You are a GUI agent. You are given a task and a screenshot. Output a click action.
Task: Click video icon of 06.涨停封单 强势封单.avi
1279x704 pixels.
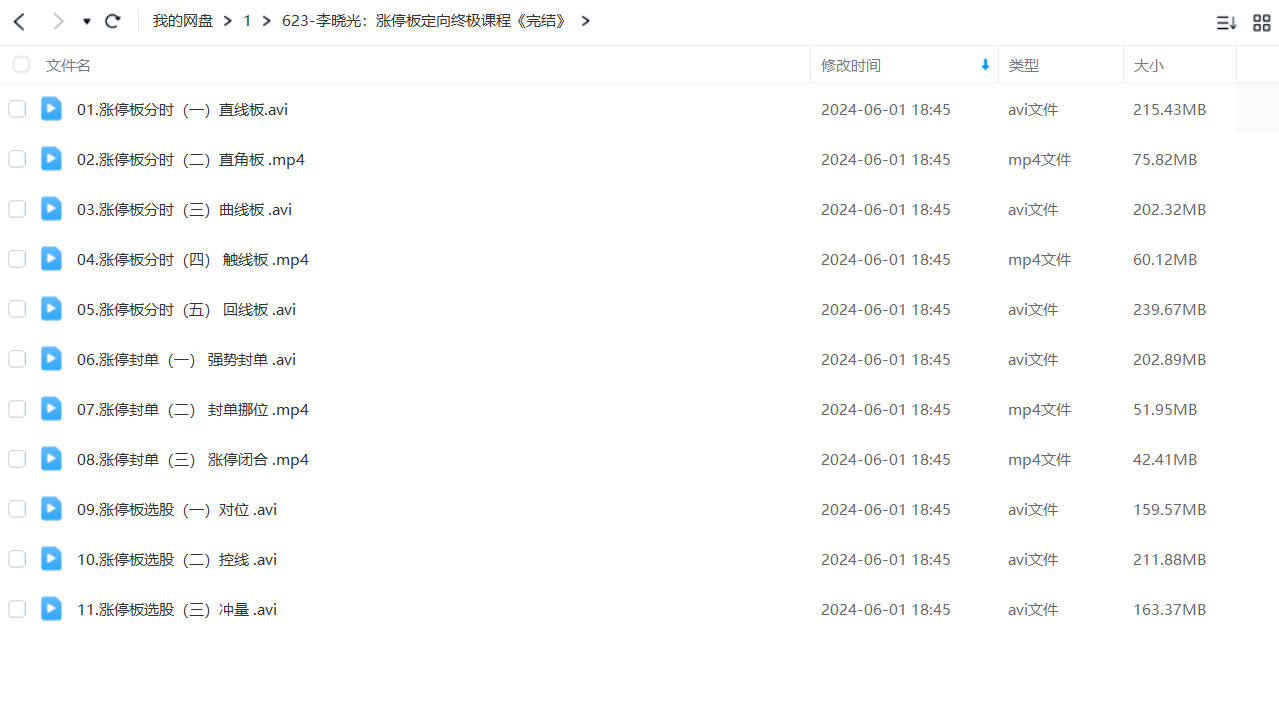[x=51, y=359]
